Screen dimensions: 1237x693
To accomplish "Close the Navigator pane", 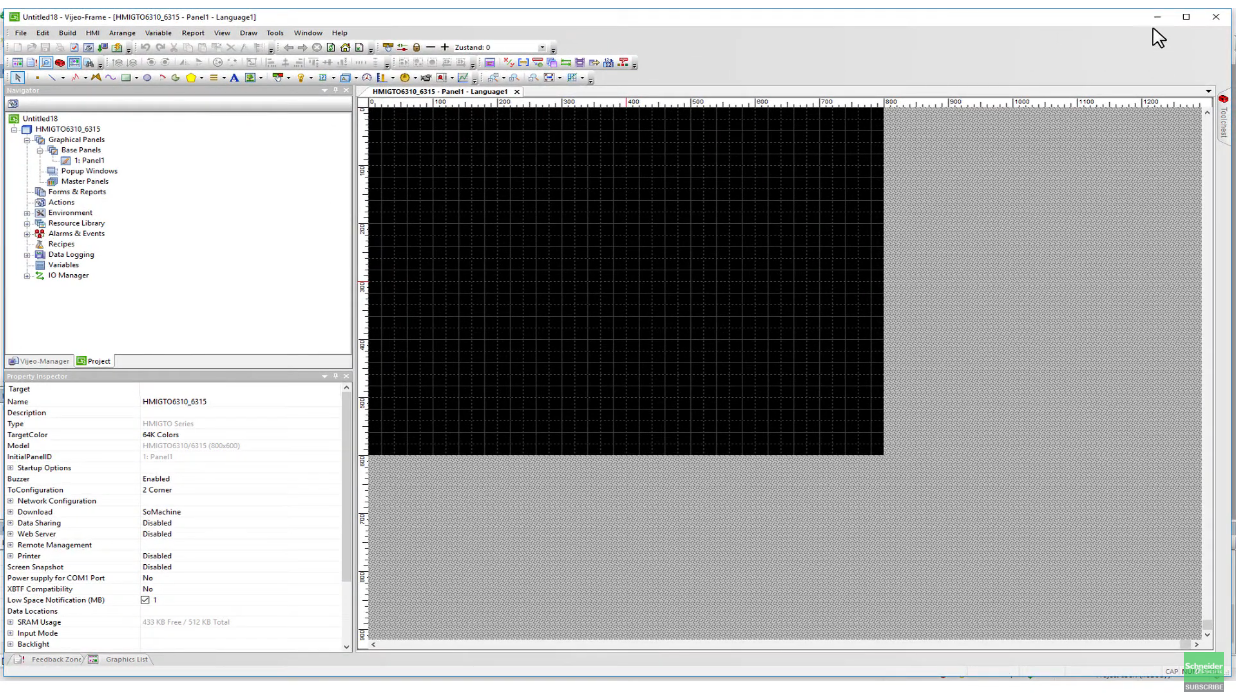I will tap(346, 90).
